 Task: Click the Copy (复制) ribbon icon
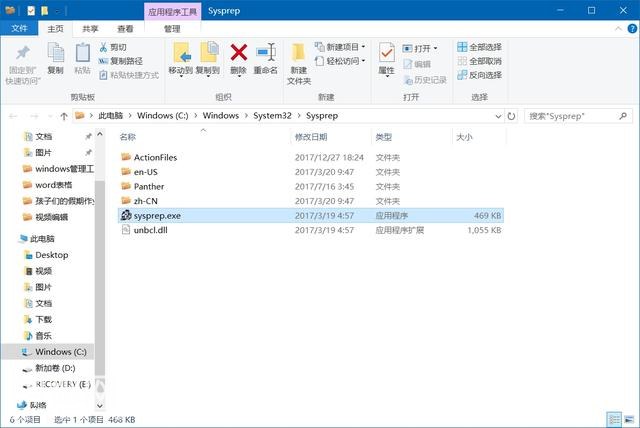(x=56, y=53)
